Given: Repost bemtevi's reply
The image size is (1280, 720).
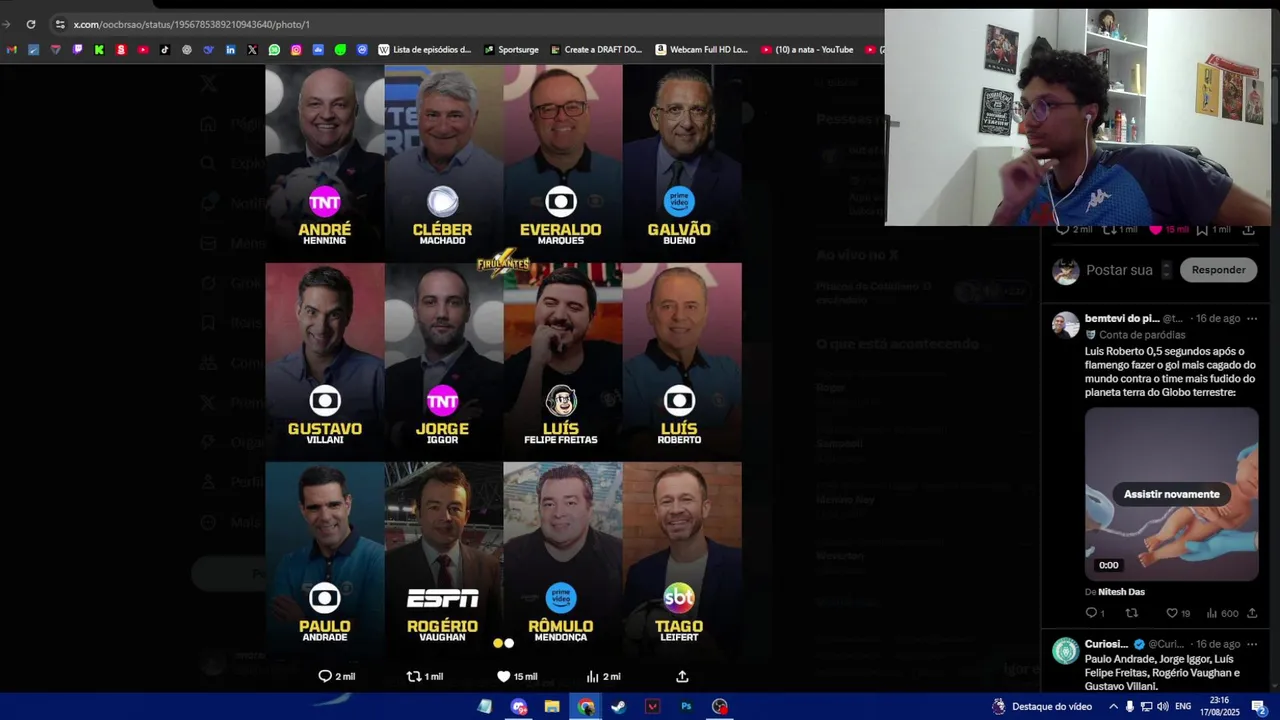Looking at the screenshot, I should 1132,613.
